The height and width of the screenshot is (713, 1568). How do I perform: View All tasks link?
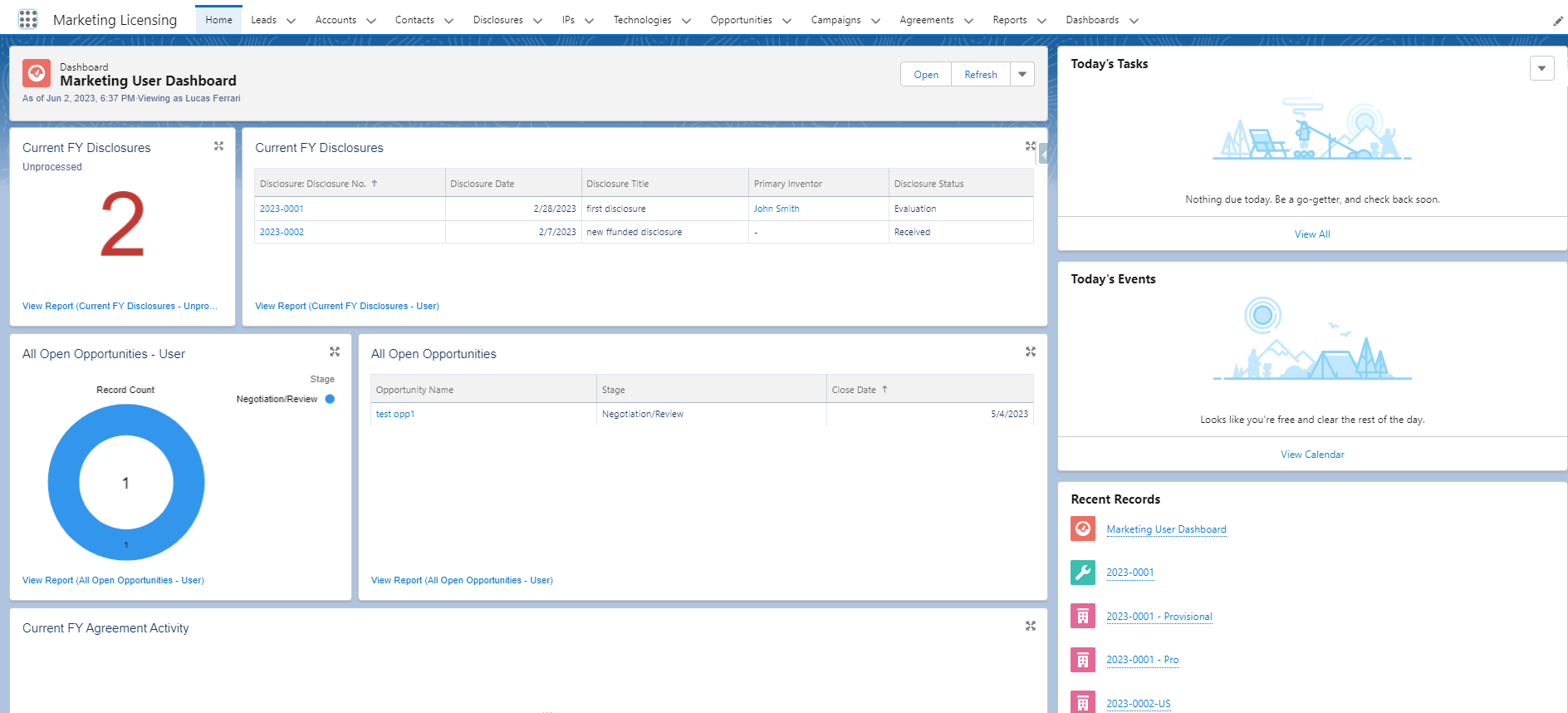click(1312, 234)
